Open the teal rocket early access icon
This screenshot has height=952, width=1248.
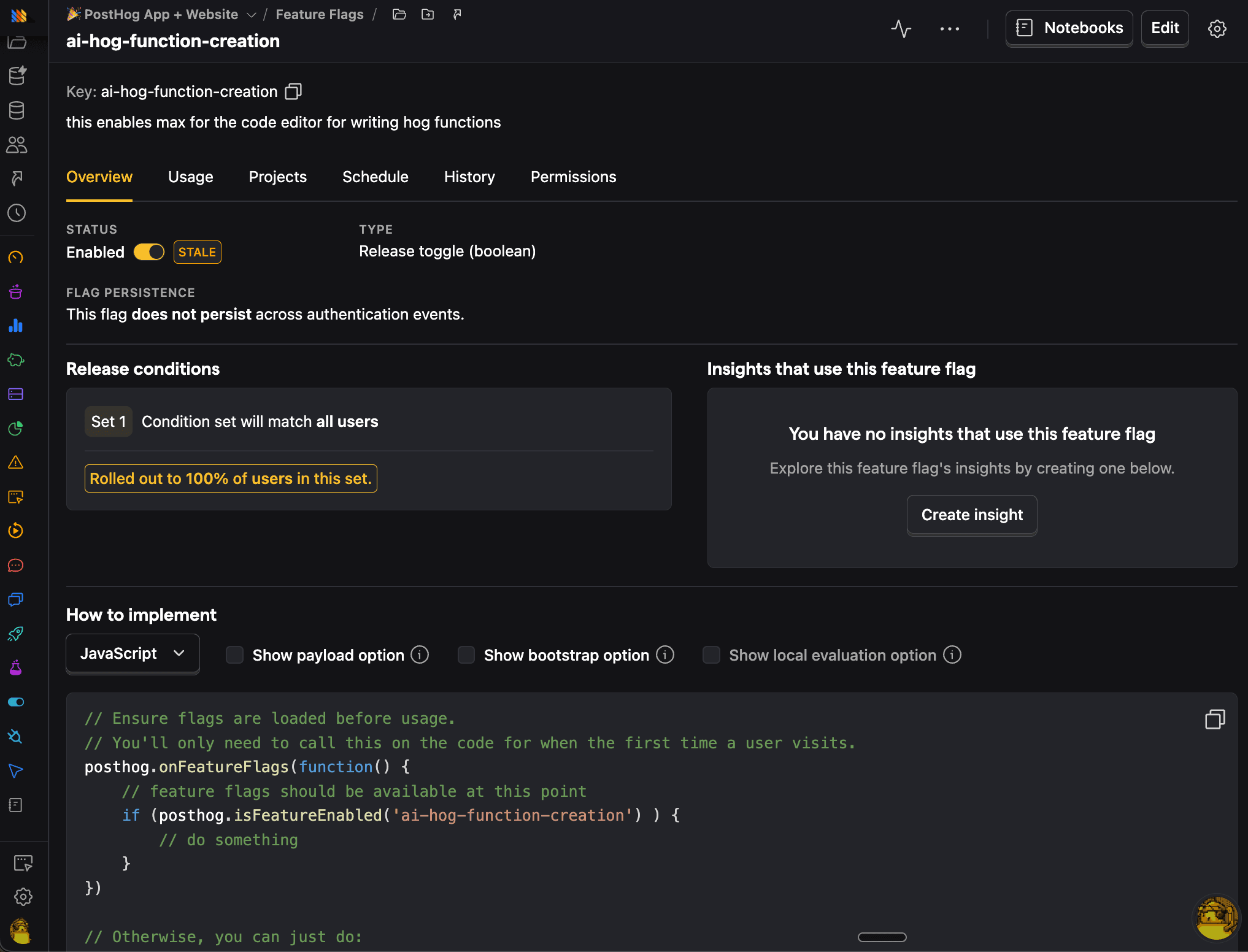point(16,634)
